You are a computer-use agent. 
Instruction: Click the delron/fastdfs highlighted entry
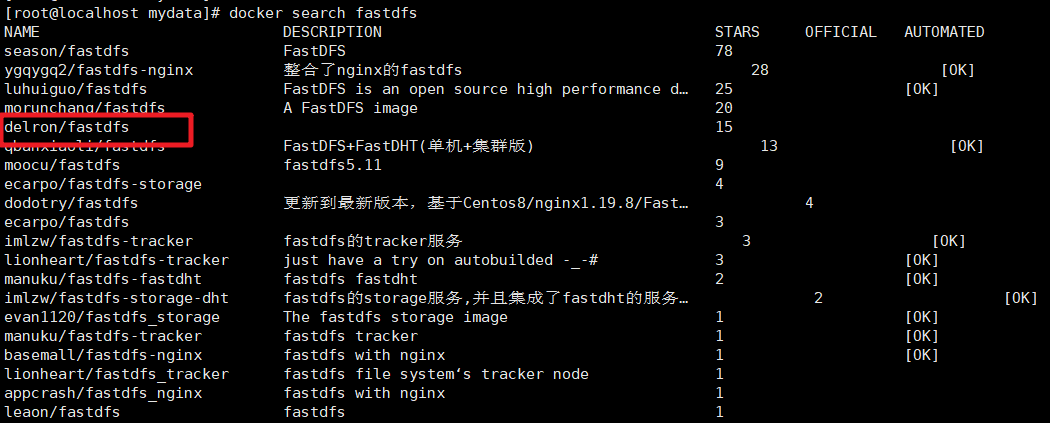66,126
